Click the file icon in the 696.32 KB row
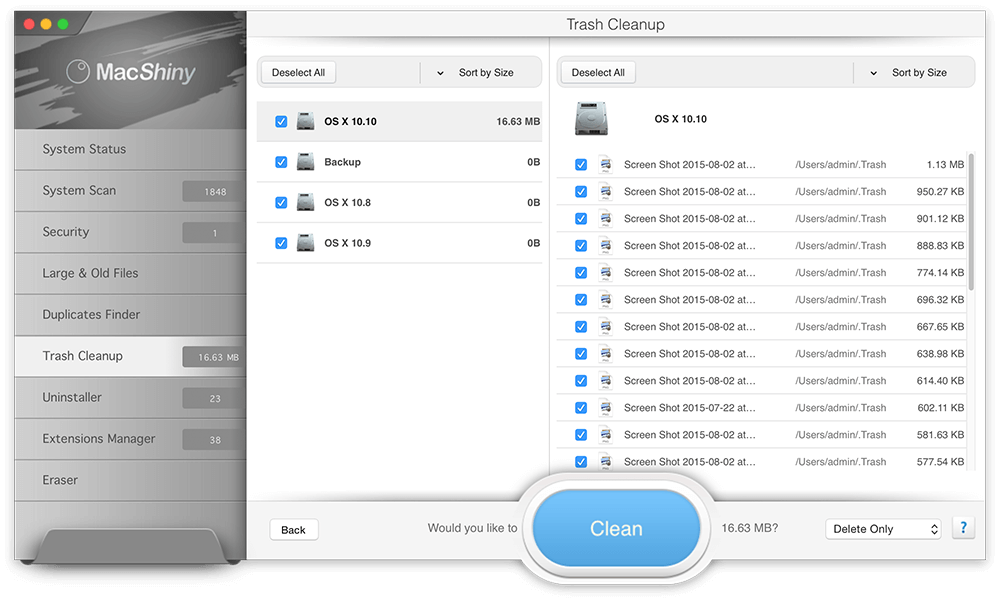1000x602 pixels. point(605,300)
